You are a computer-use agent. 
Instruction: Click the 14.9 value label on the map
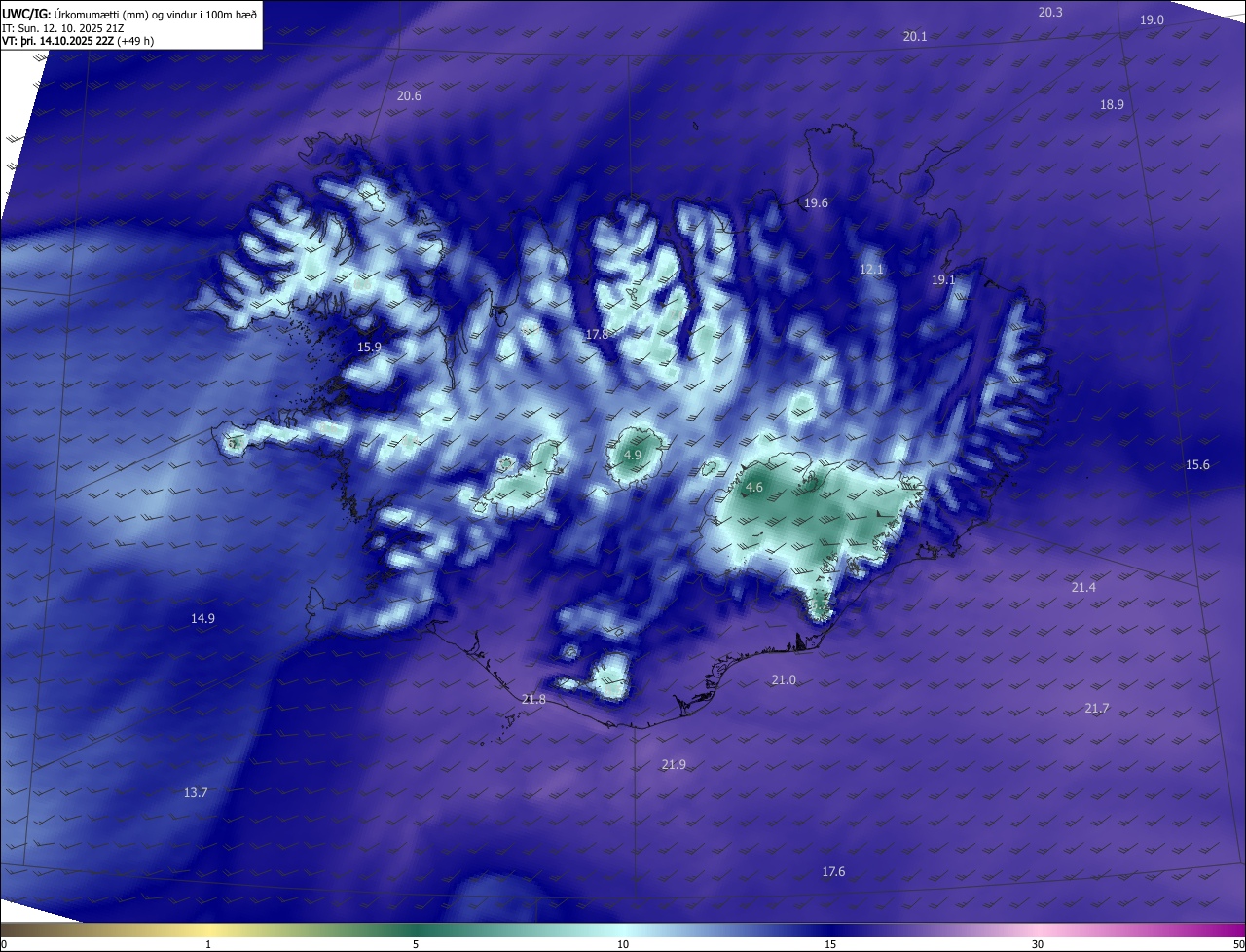click(x=202, y=618)
